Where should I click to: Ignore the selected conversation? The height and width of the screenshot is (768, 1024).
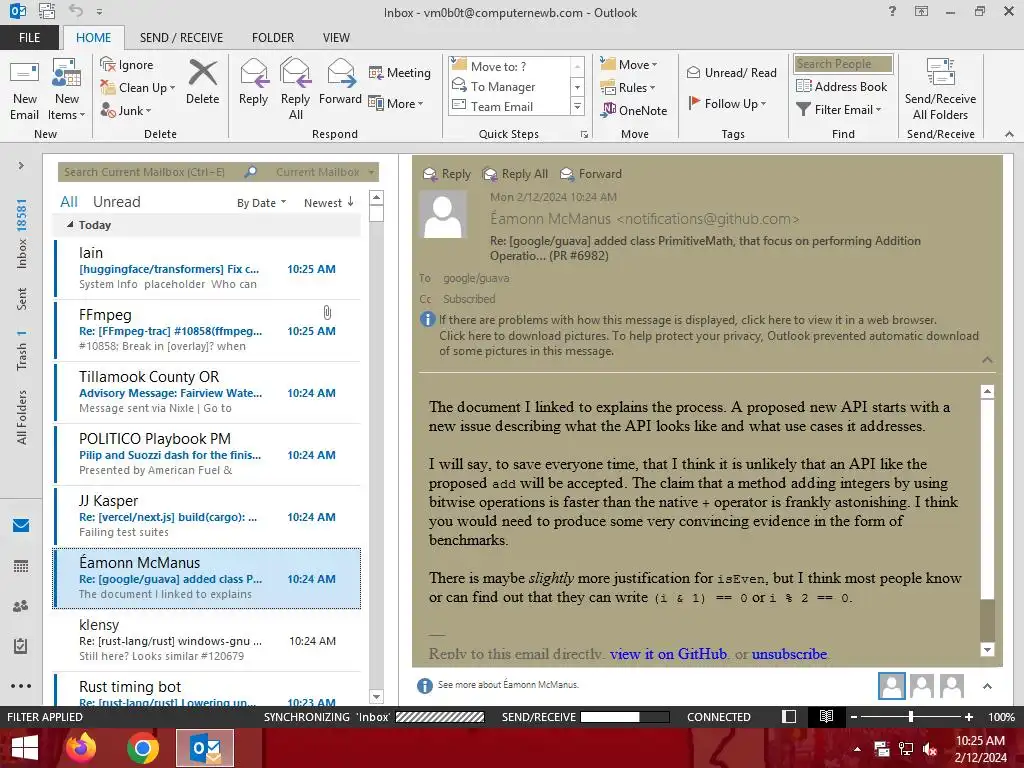(127, 65)
